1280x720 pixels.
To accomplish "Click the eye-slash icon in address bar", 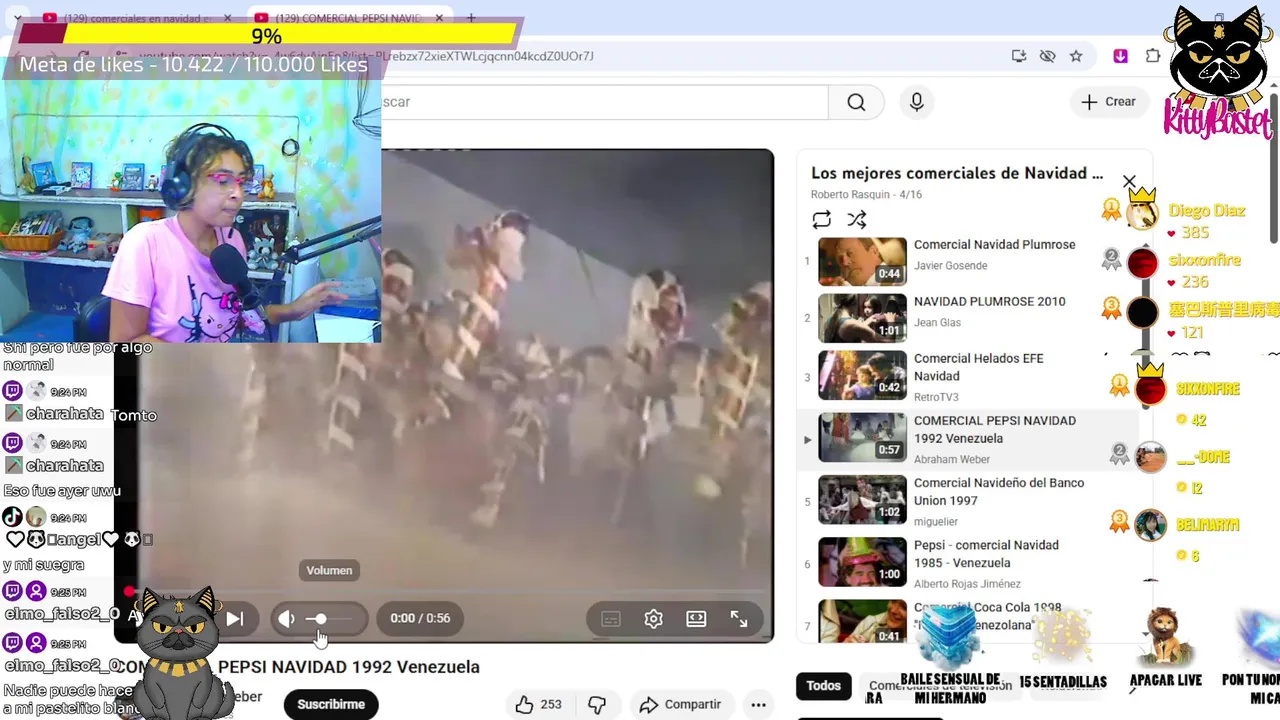I will pyautogui.click(x=1047, y=56).
